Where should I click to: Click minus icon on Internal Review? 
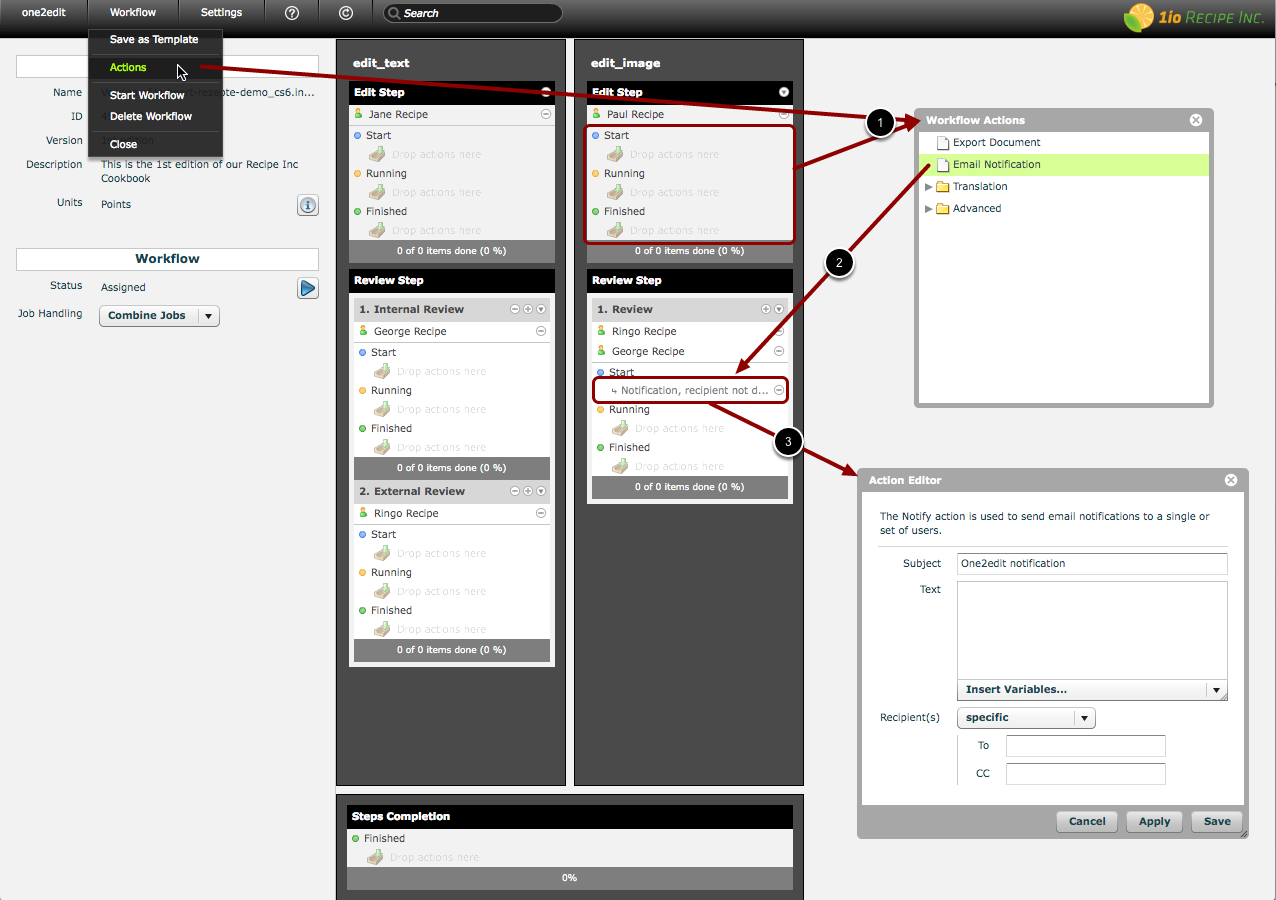click(x=515, y=310)
